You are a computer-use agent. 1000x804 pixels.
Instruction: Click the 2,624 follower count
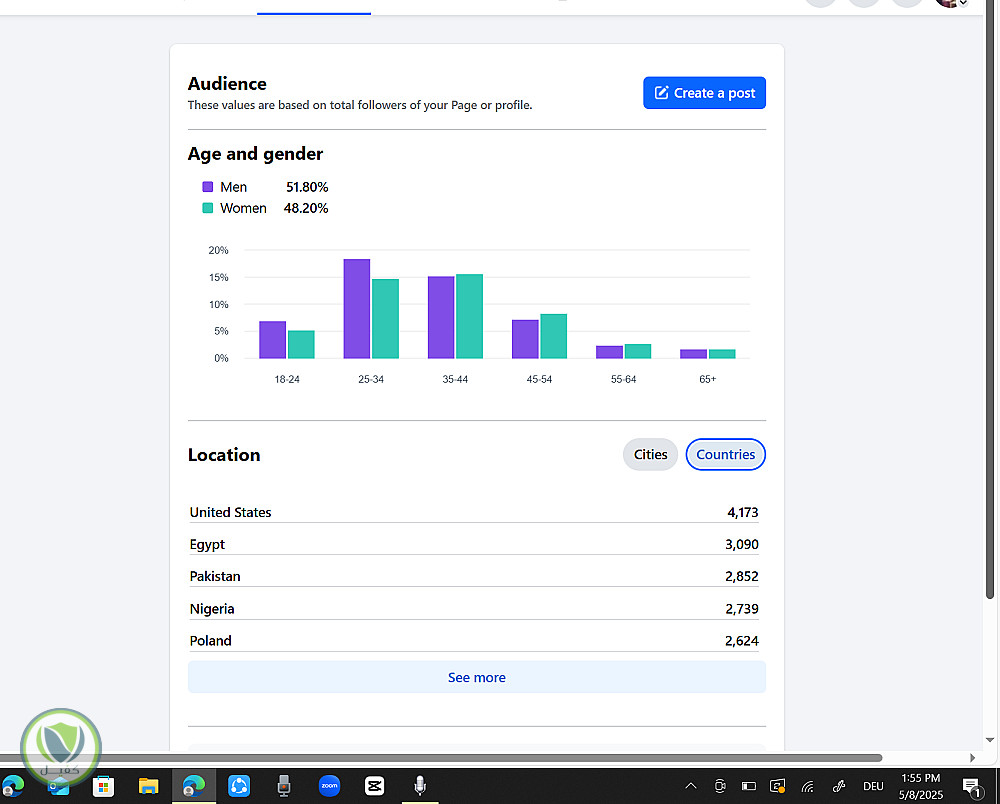click(742, 640)
